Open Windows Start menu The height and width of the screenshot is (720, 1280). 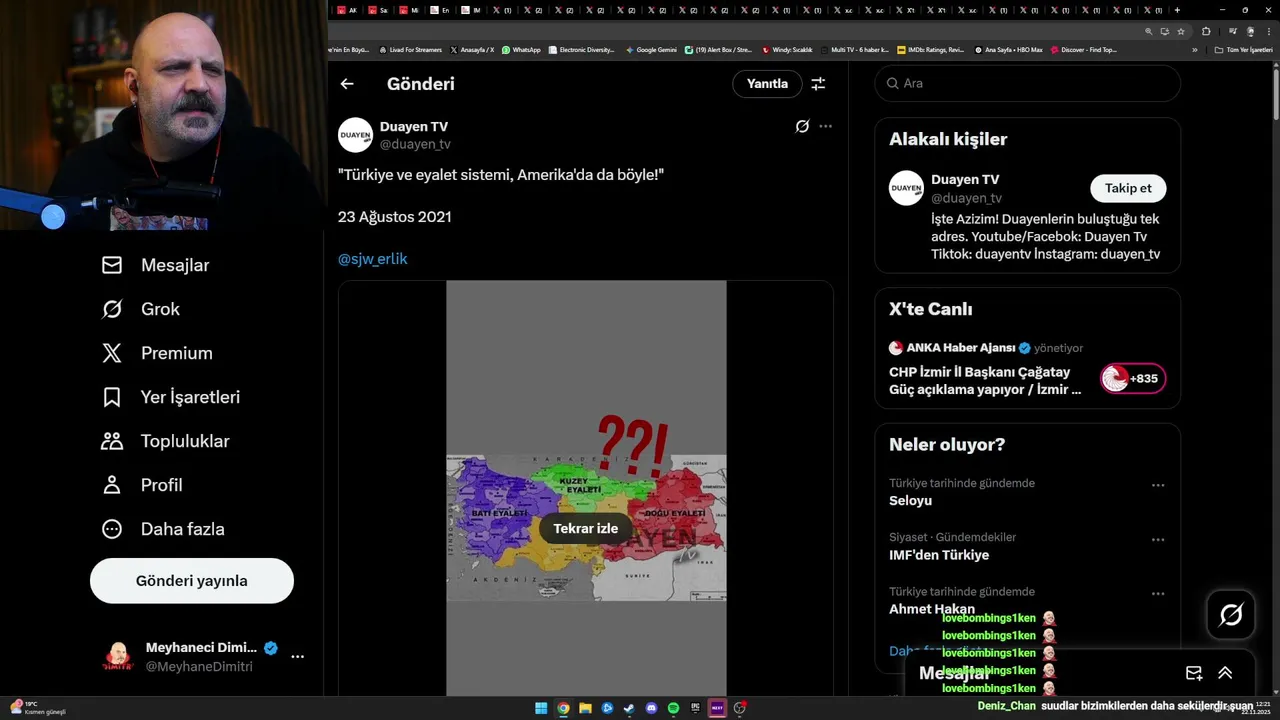coord(541,708)
